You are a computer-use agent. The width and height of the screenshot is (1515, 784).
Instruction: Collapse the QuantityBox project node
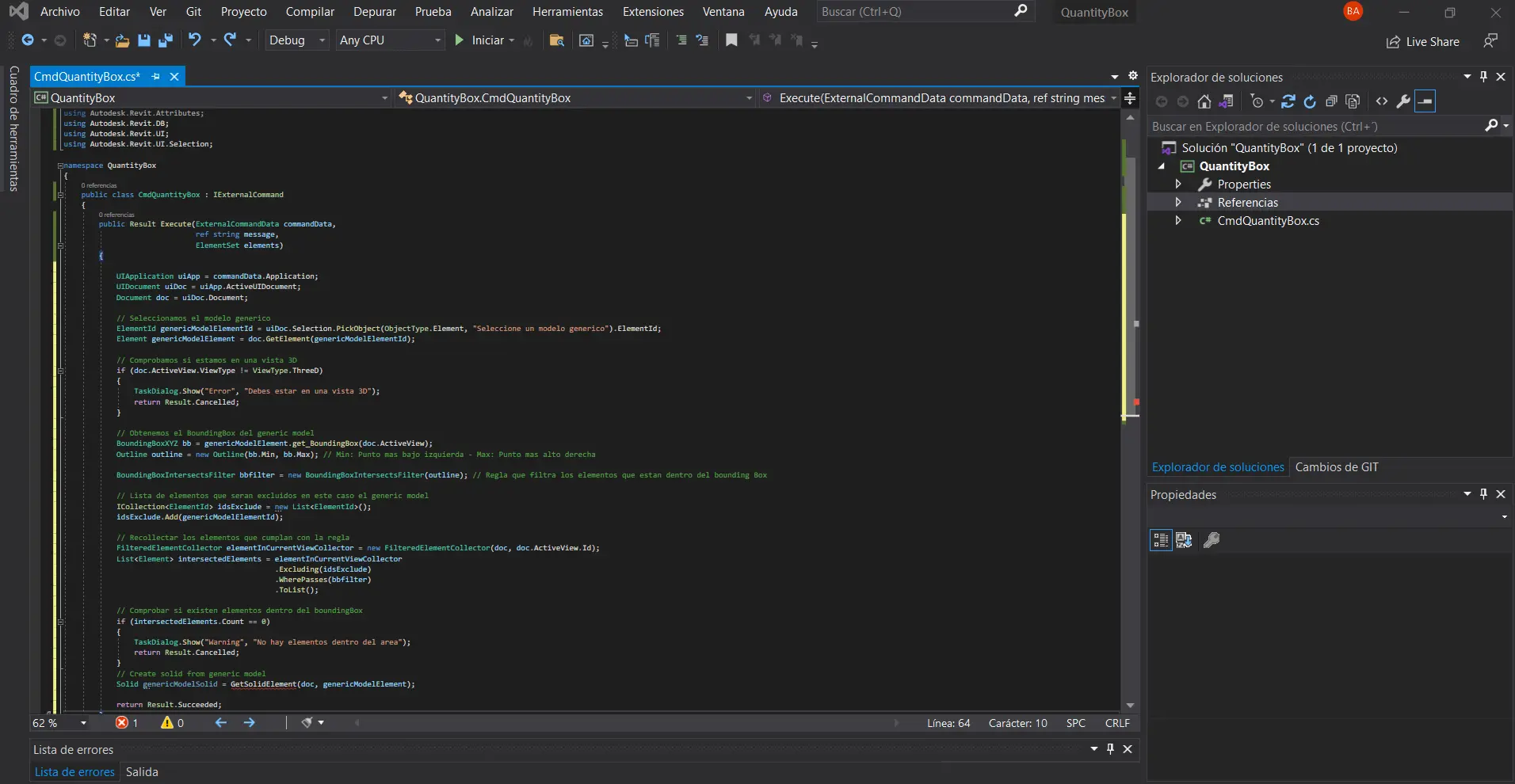click(x=1162, y=166)
